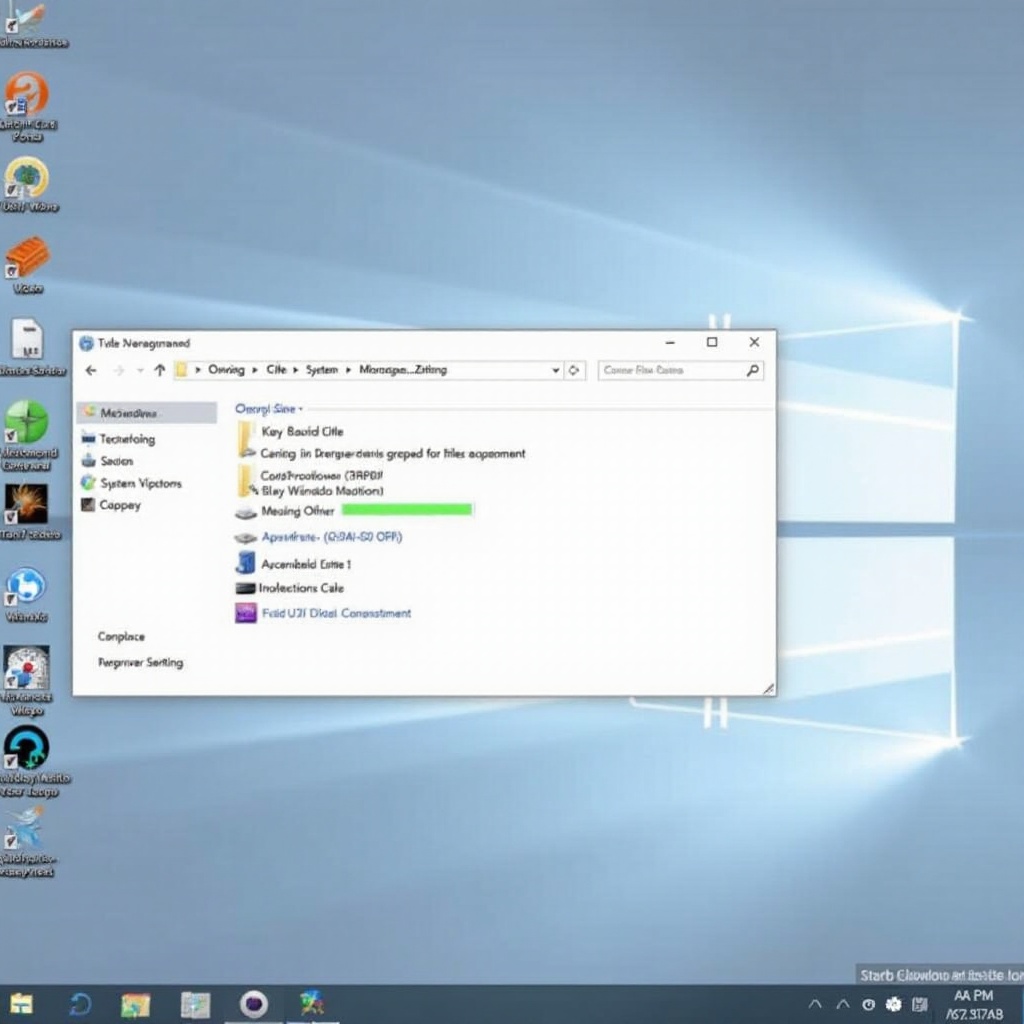
Task: Select the black Inolections Cale device icon
Action: tap(246, 588)
